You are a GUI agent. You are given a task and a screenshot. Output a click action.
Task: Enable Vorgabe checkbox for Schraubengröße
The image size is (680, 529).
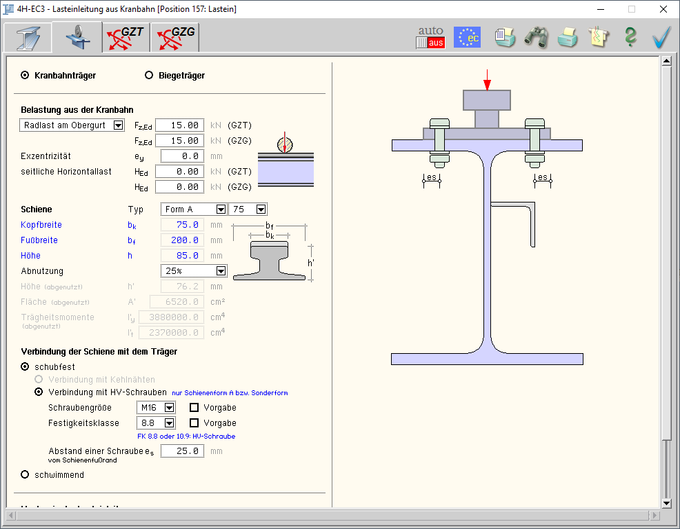(195, 408)
